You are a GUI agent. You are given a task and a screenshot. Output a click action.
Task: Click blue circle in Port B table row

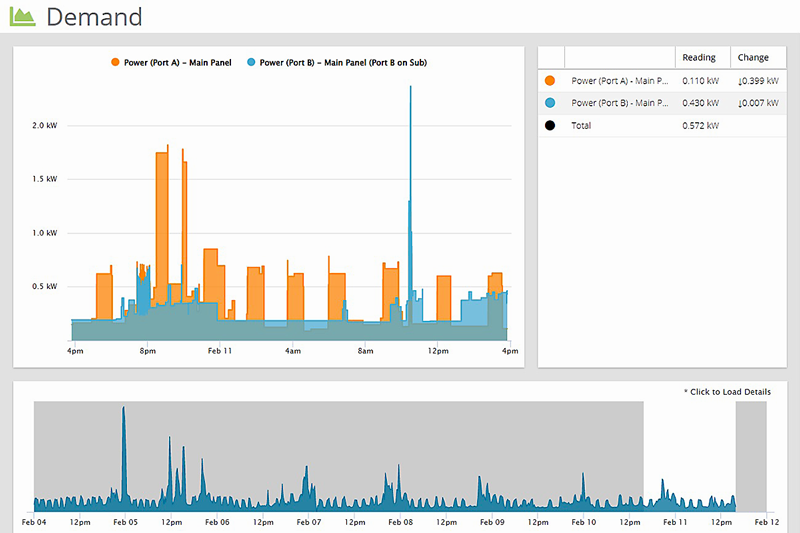(x=549, y=103)
